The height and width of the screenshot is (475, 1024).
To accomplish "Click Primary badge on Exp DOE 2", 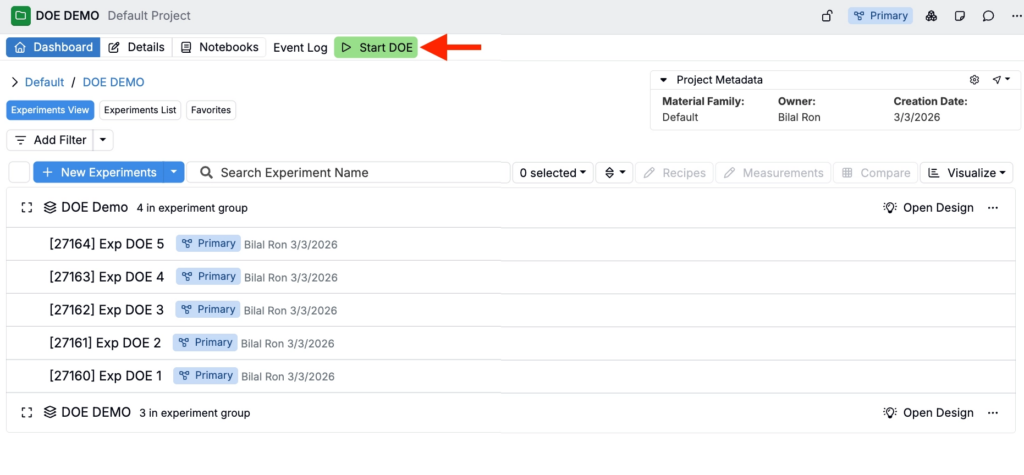I will point(205,342).
